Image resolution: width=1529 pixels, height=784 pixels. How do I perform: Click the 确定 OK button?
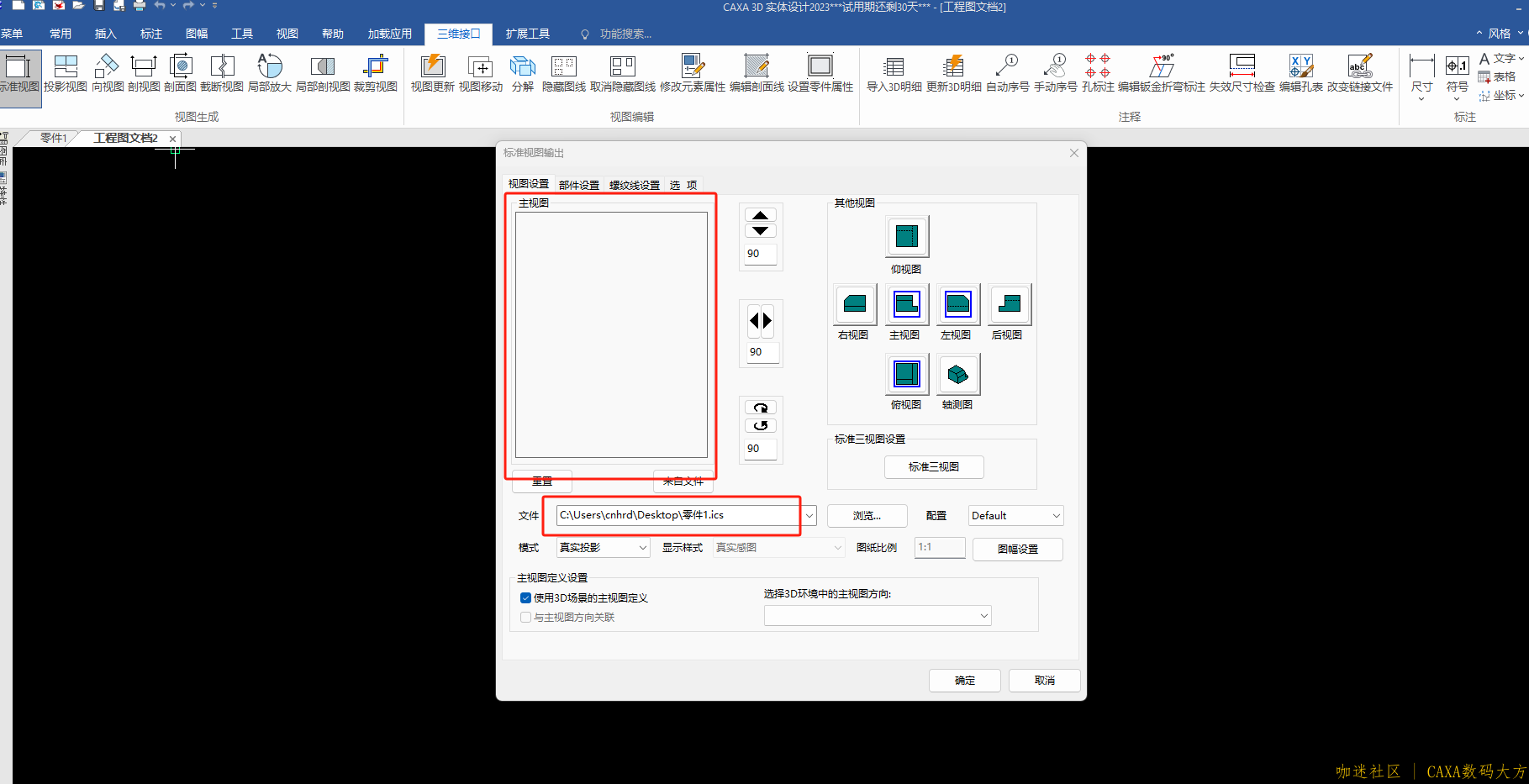[965, 681]
